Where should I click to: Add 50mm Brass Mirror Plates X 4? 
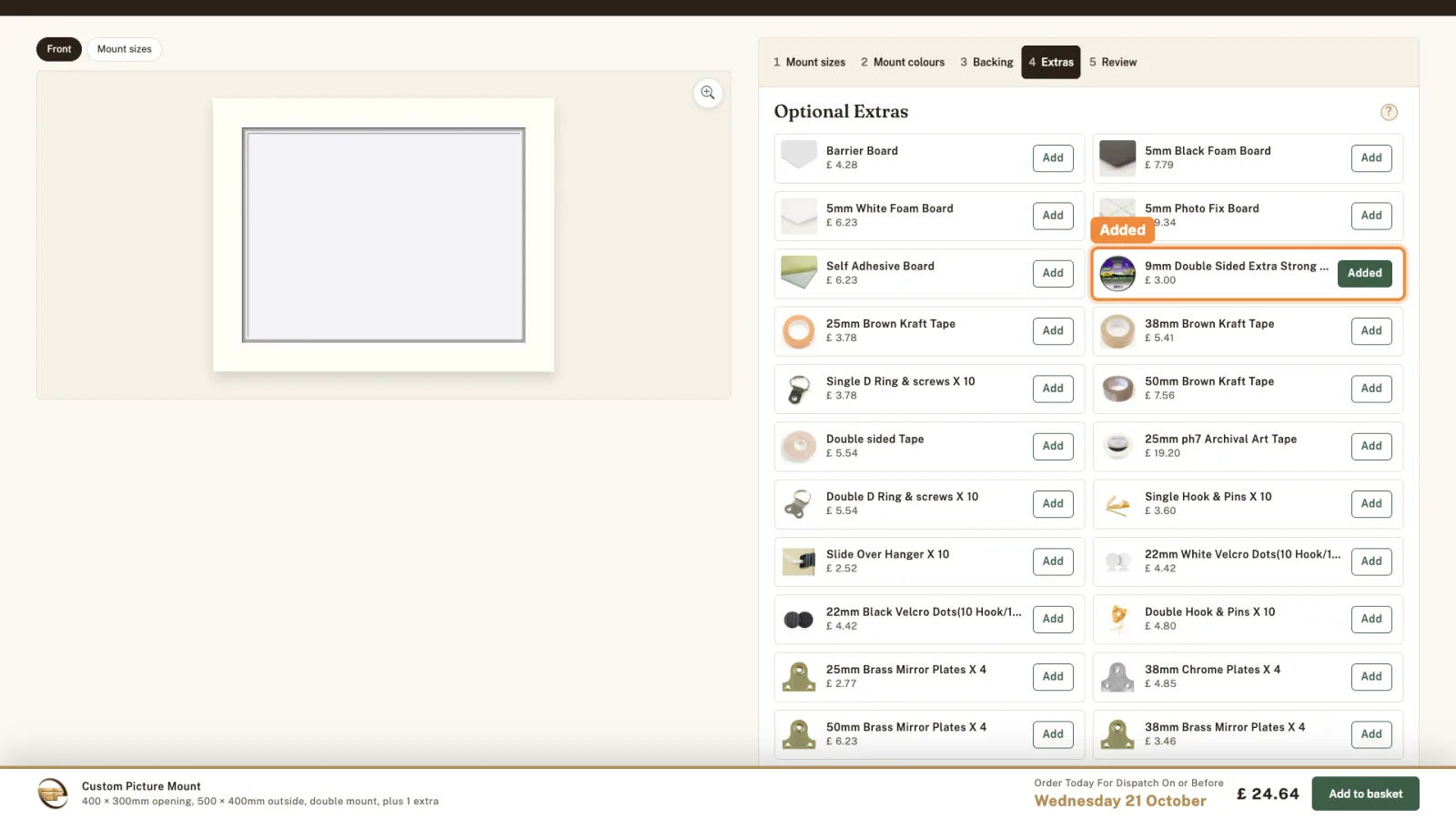coord(1053,734)
